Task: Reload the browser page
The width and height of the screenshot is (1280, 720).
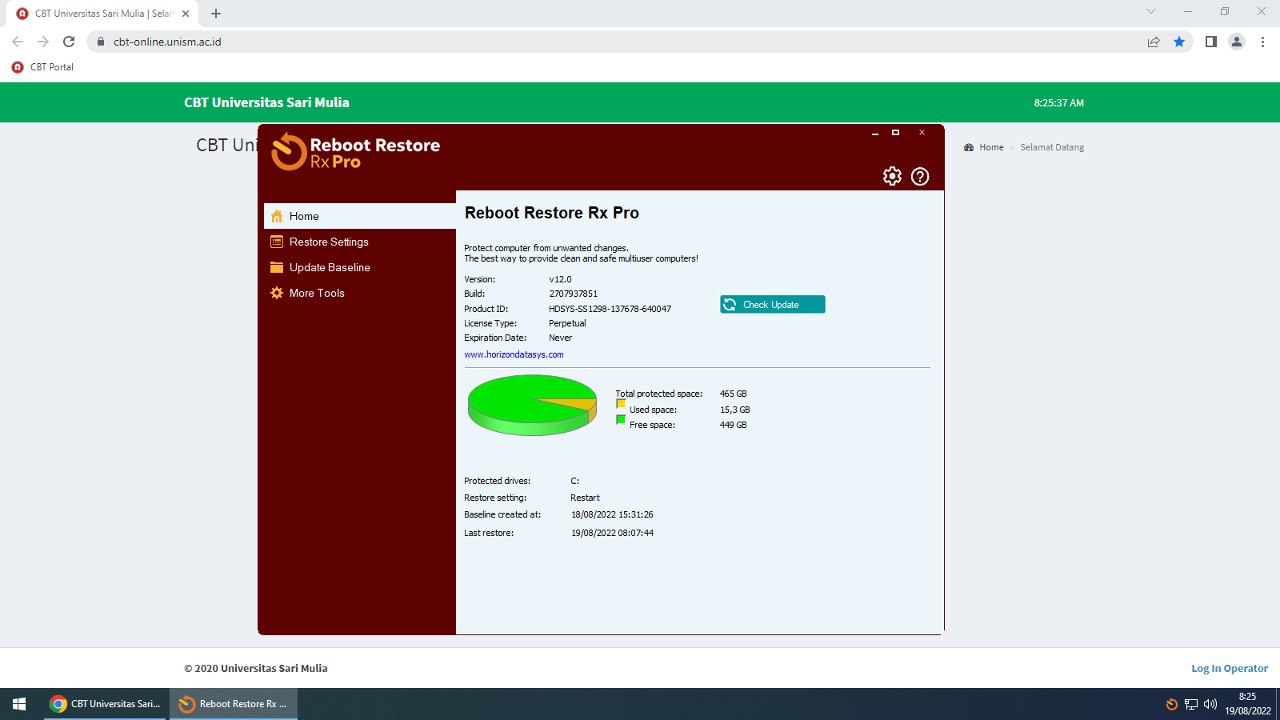Action: tap(69, 42)
